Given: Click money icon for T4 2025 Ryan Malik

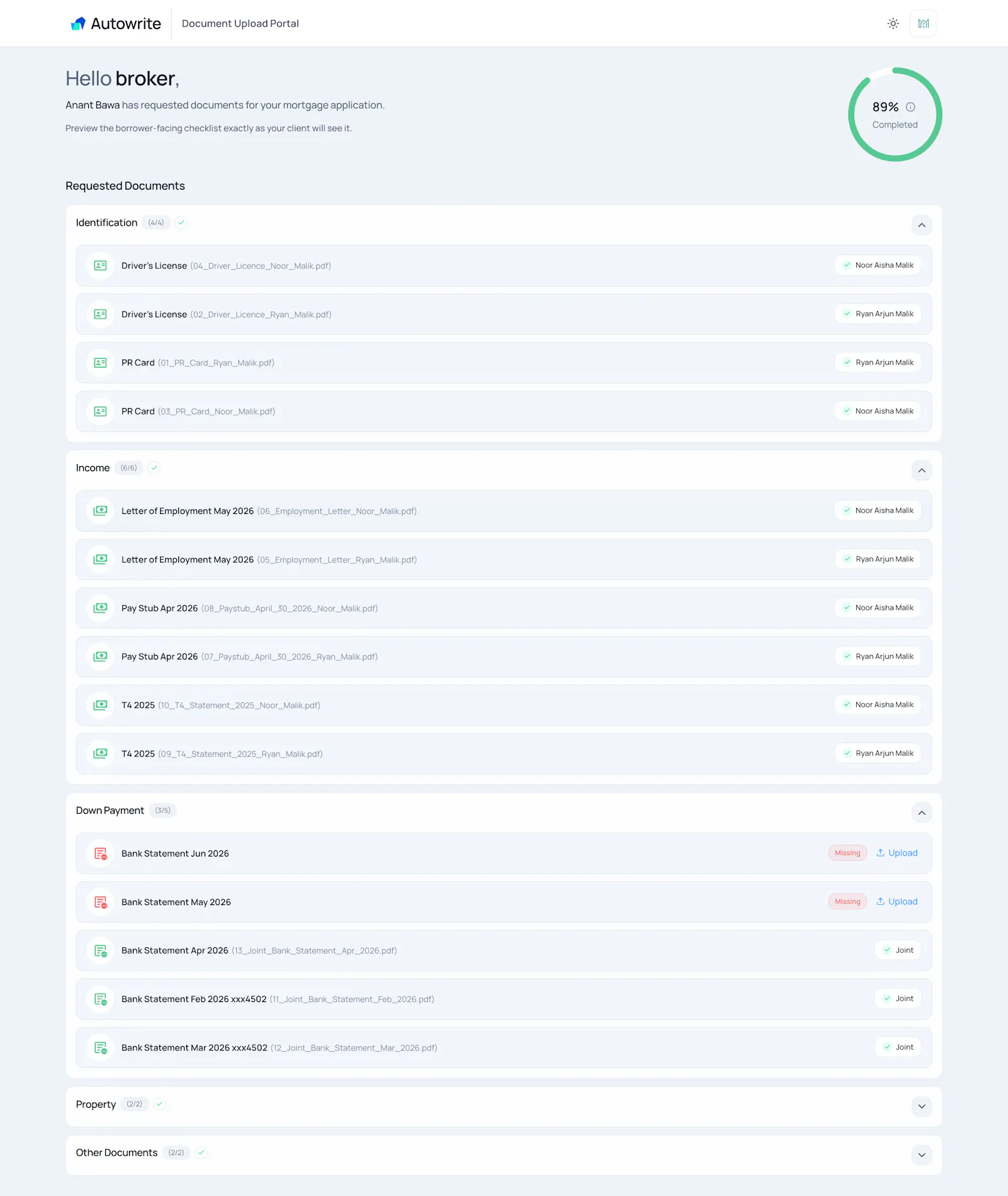Looking at the screenshot, I should point(100,754).
